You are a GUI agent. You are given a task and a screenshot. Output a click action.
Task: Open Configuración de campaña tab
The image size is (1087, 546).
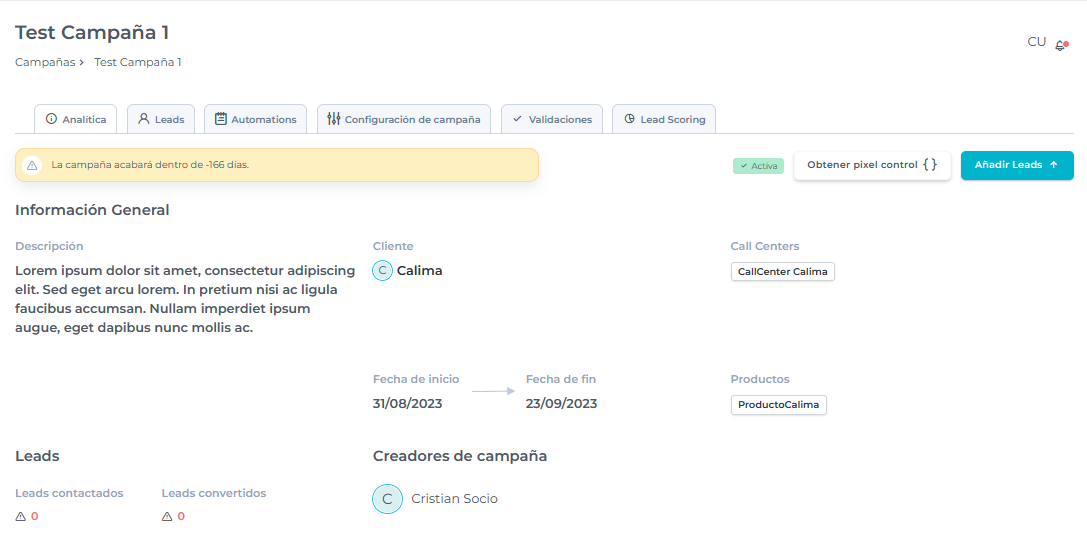coord(404,119)
